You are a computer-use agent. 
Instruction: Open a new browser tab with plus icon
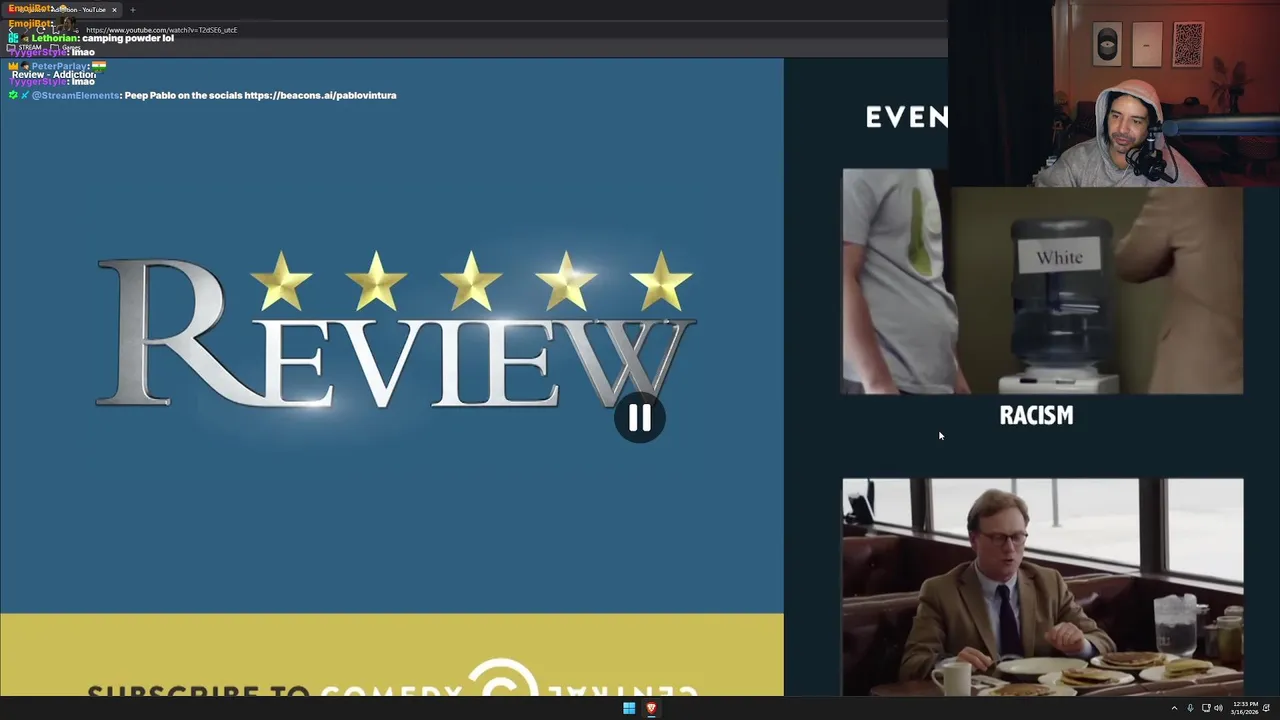tap(132, 10)
